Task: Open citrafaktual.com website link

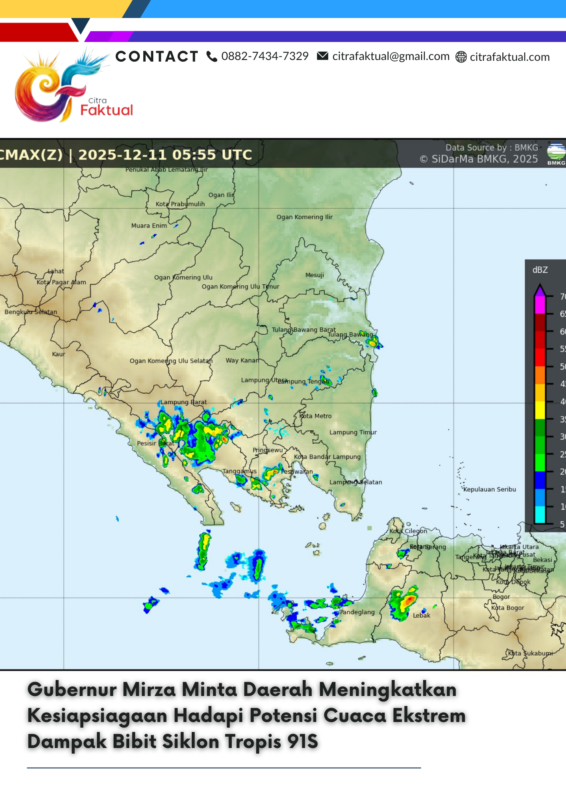Action: click(x=510, y=57)
